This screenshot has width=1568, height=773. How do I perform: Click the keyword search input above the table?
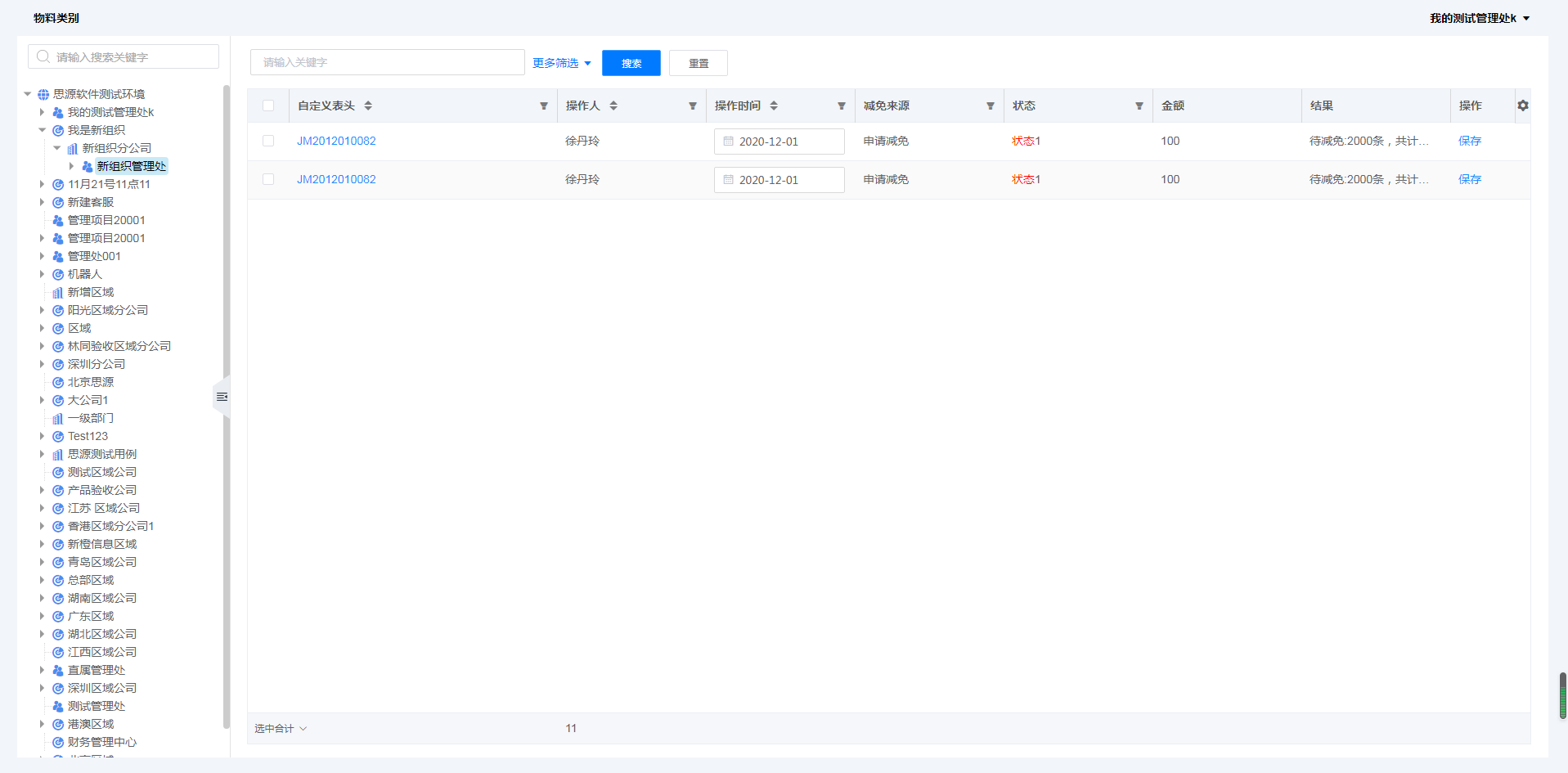pyautogui.click(x=387, y=62)
